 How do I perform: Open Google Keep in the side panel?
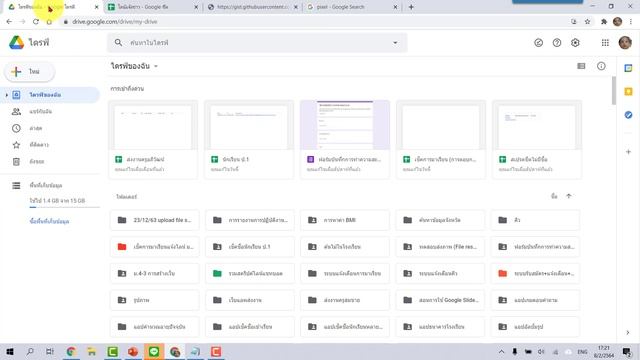pyautogui.click(x=628, y=91)
